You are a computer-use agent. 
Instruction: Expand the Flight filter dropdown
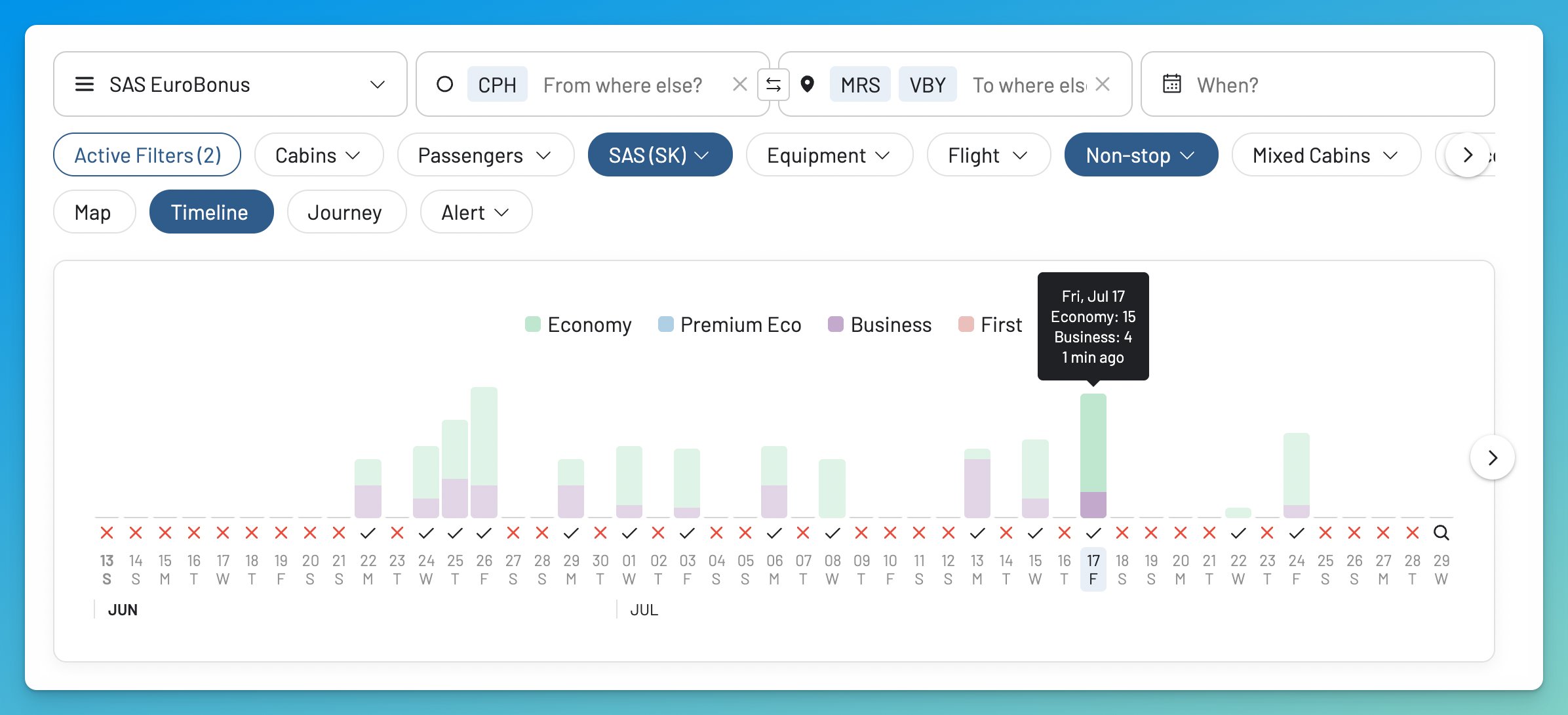click(x=989, y=155)
